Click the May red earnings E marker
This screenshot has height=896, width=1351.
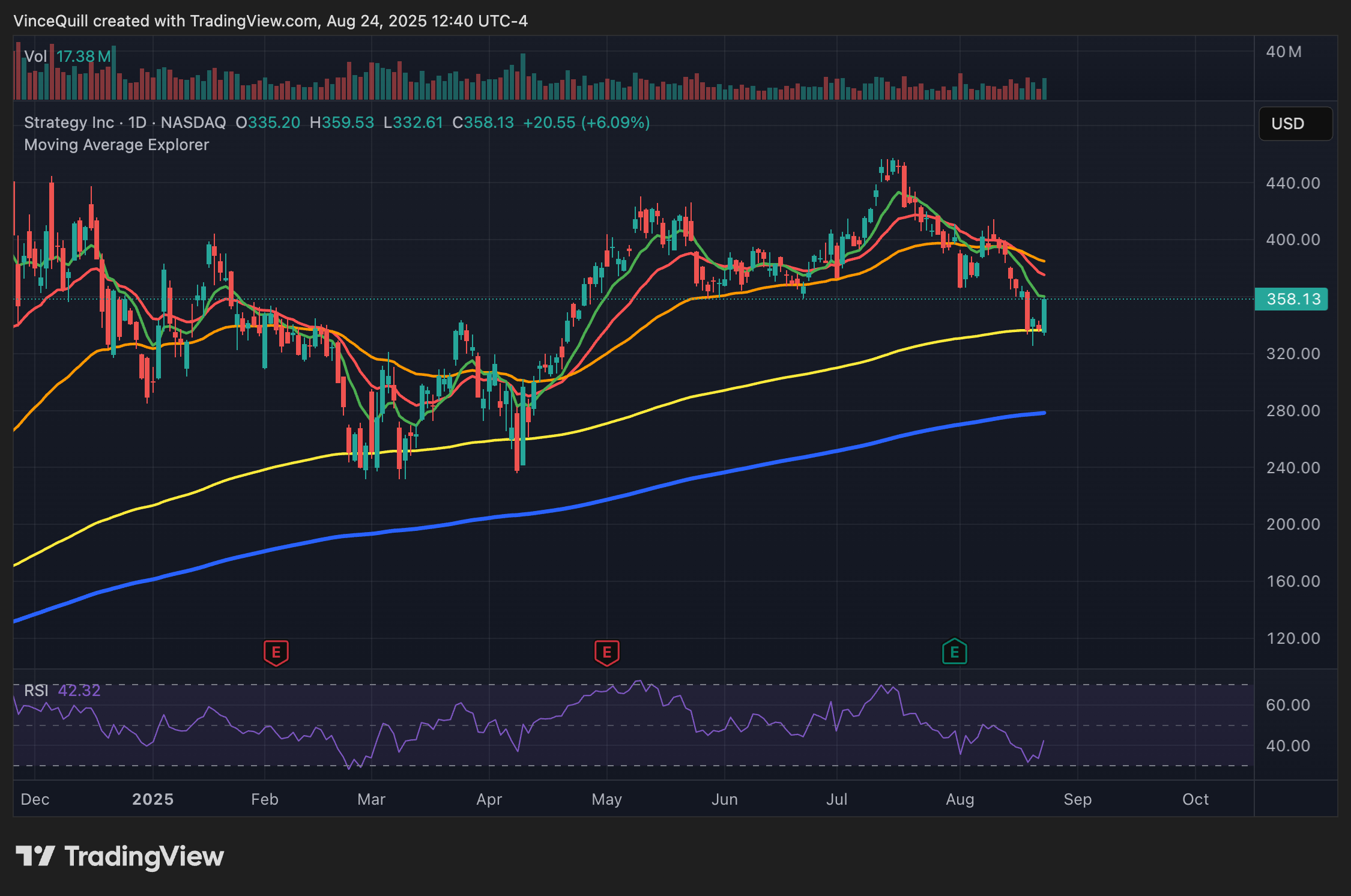click(x=606, y=652)
